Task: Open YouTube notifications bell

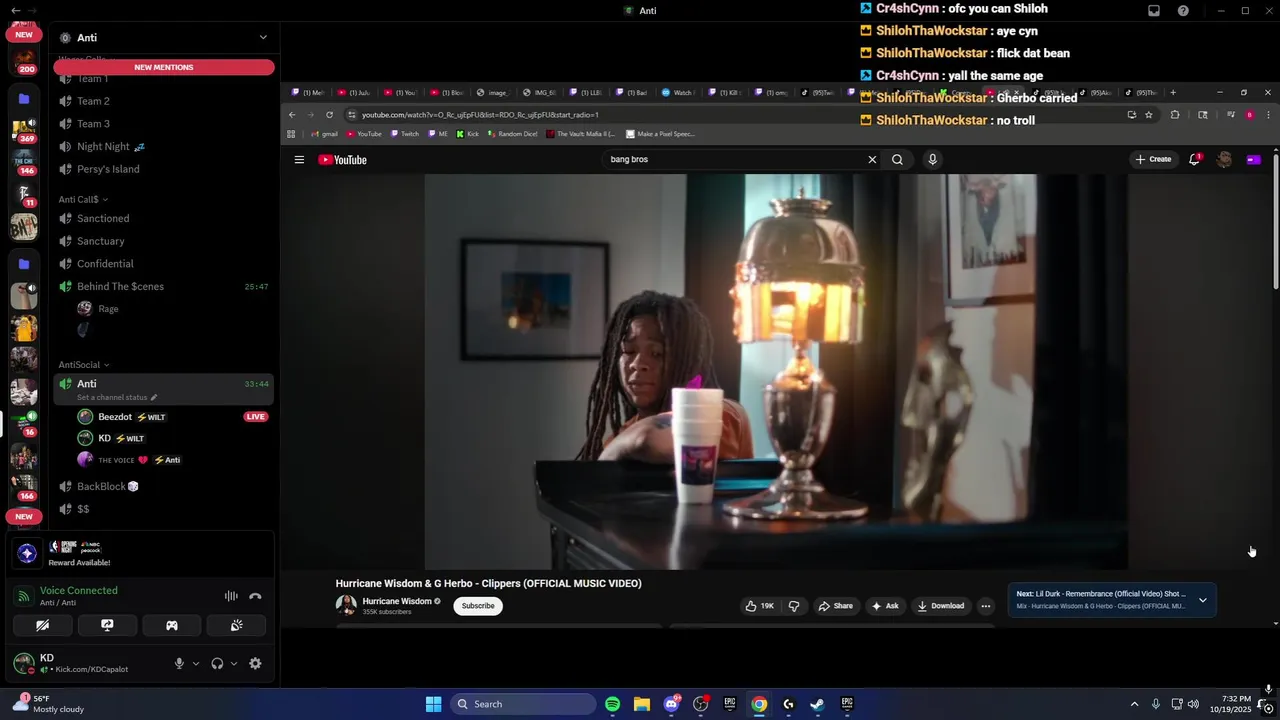Action: [1195, 159]
